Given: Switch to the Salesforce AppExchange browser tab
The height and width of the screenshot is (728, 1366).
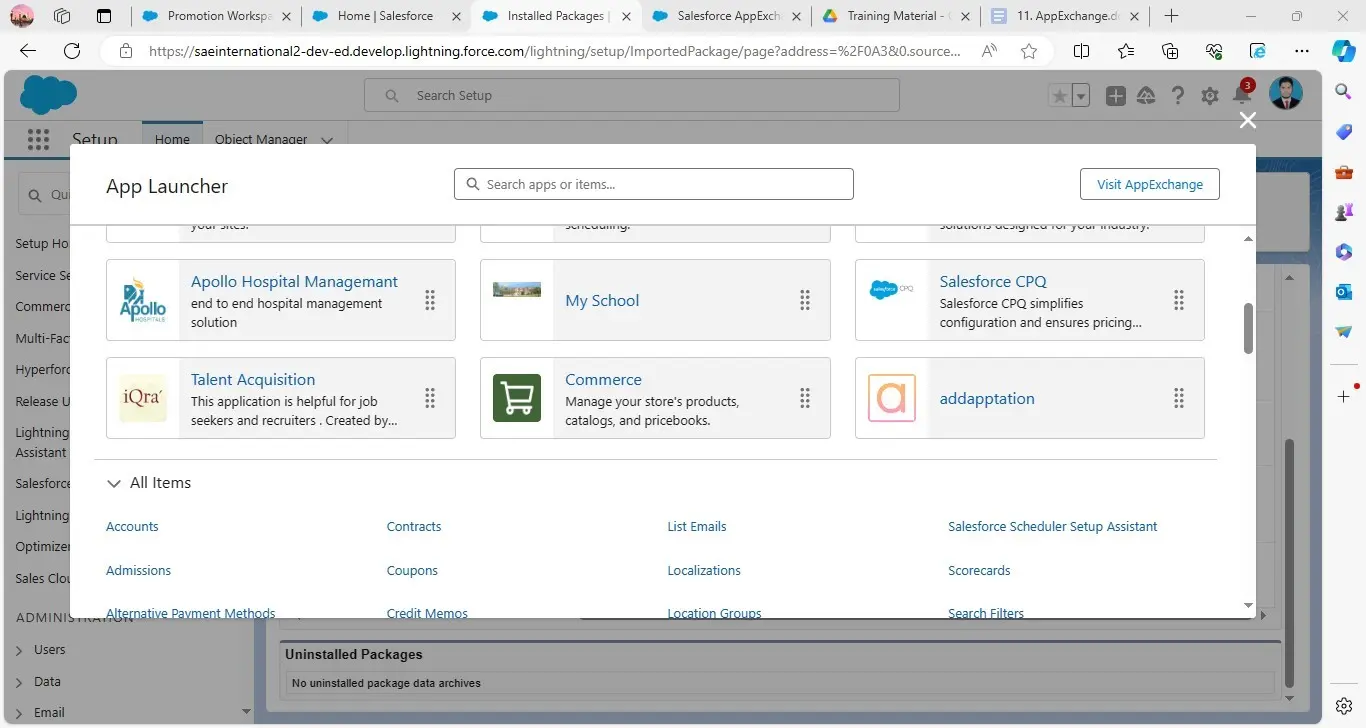Looking at the screenshot, I should click(x=727, y=16).
